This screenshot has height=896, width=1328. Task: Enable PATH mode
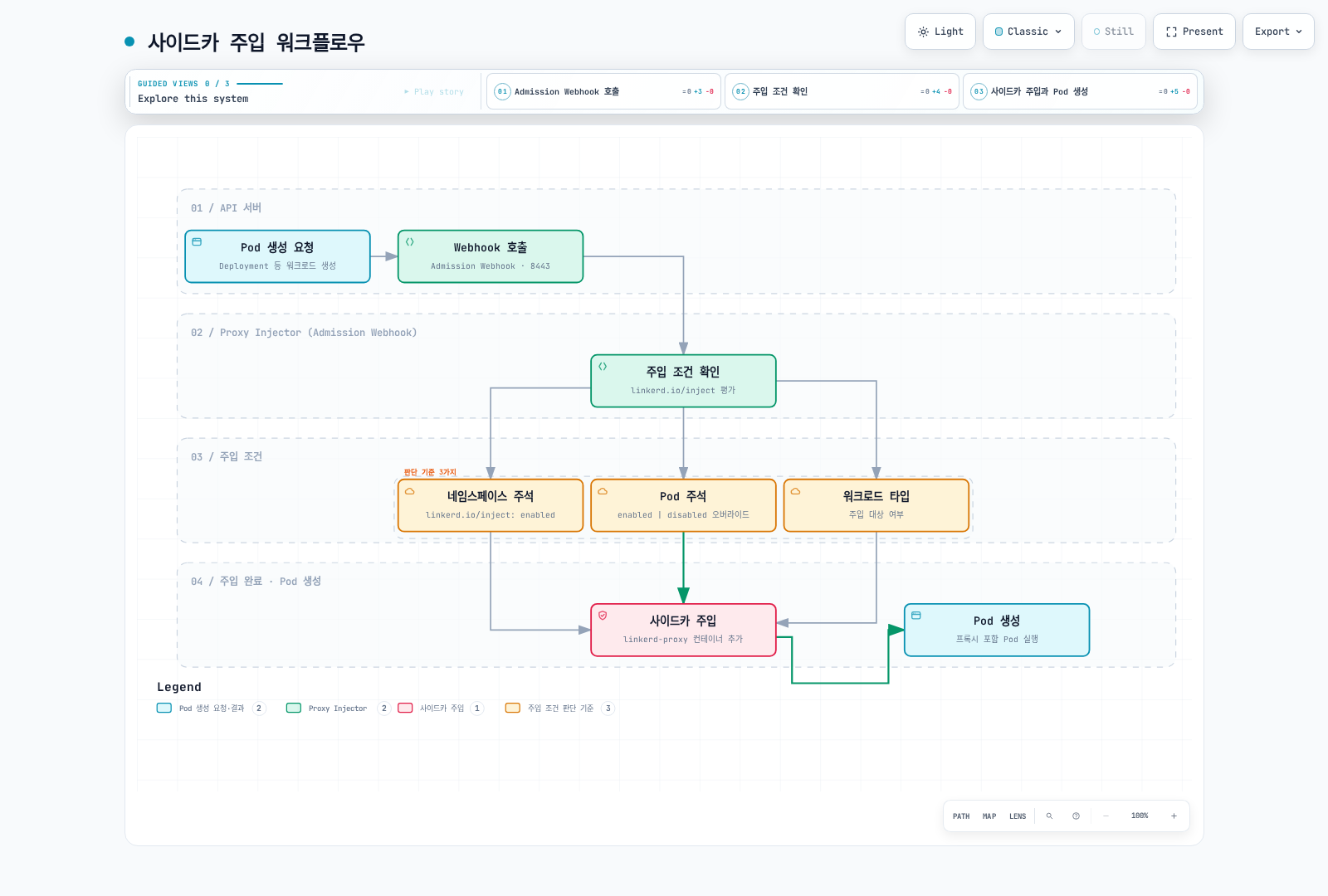(x=961, y=816)
